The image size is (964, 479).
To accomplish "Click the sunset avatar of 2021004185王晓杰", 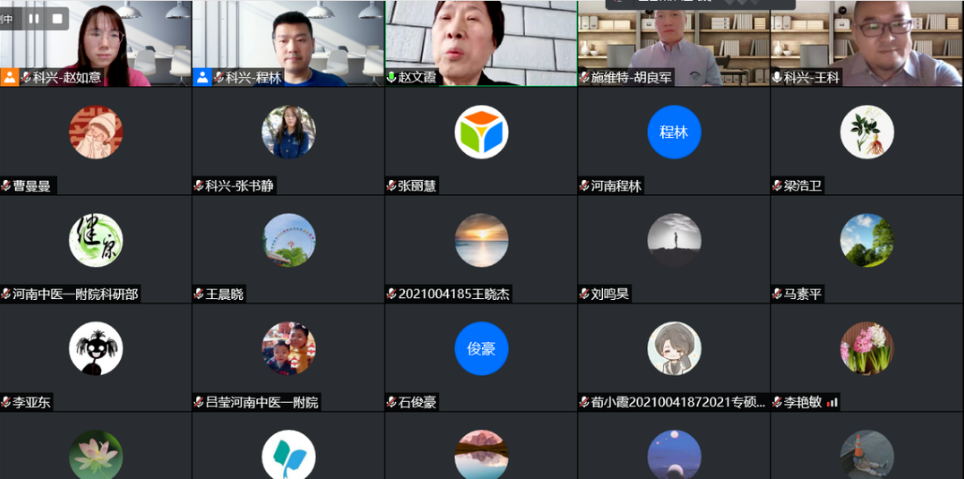I will (481, 240).
